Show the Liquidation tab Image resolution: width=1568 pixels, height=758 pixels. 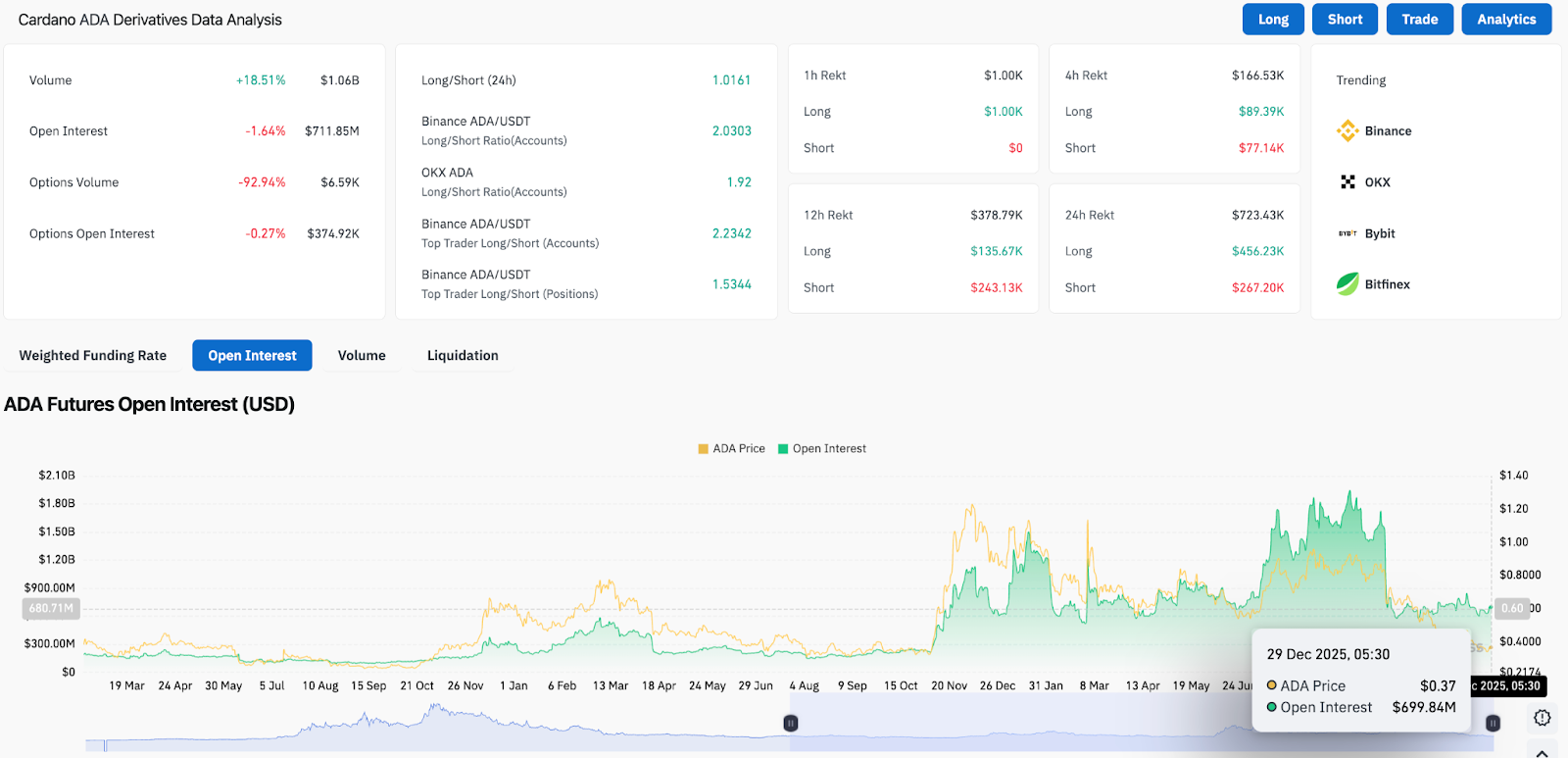point(463,356)
